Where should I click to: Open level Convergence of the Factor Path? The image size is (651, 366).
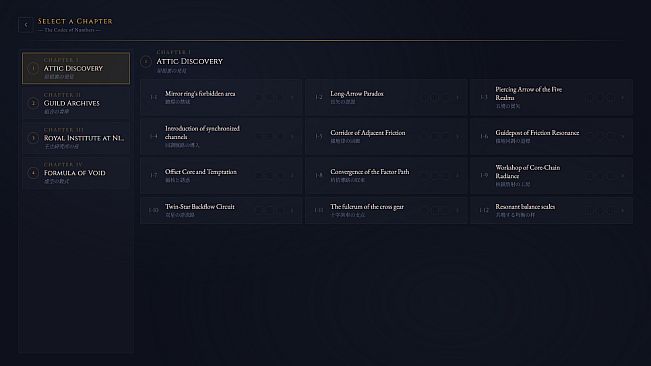click(x=387, y=176)
